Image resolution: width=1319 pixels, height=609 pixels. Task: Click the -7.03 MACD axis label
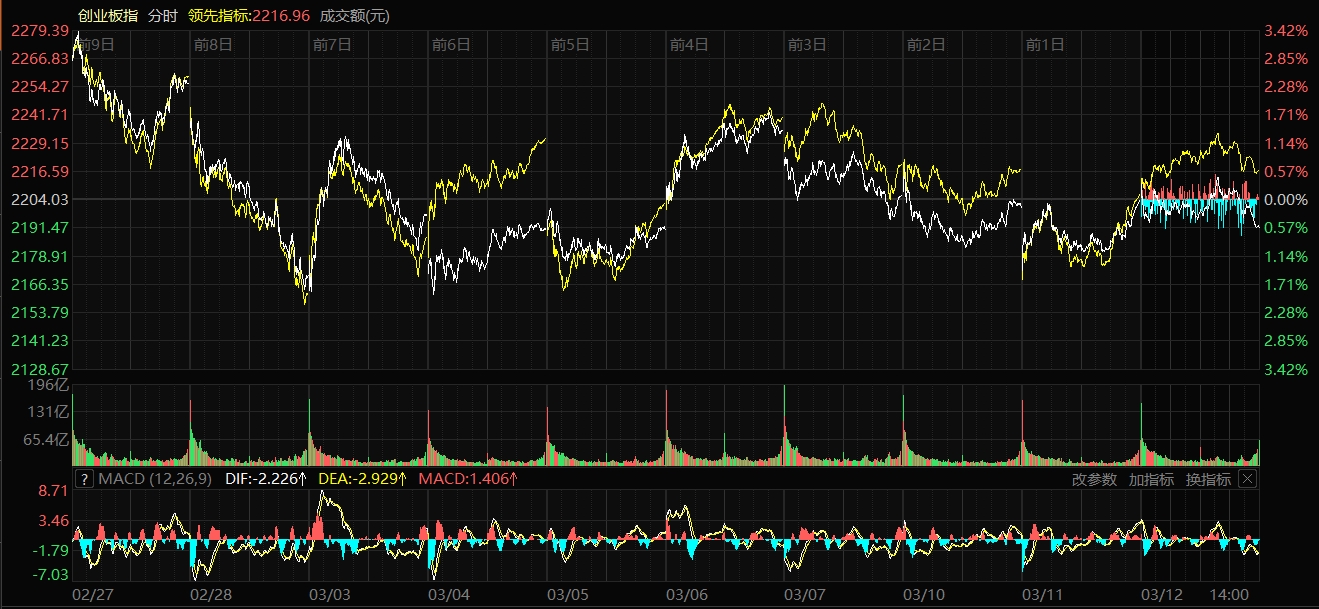pos(51,575)
